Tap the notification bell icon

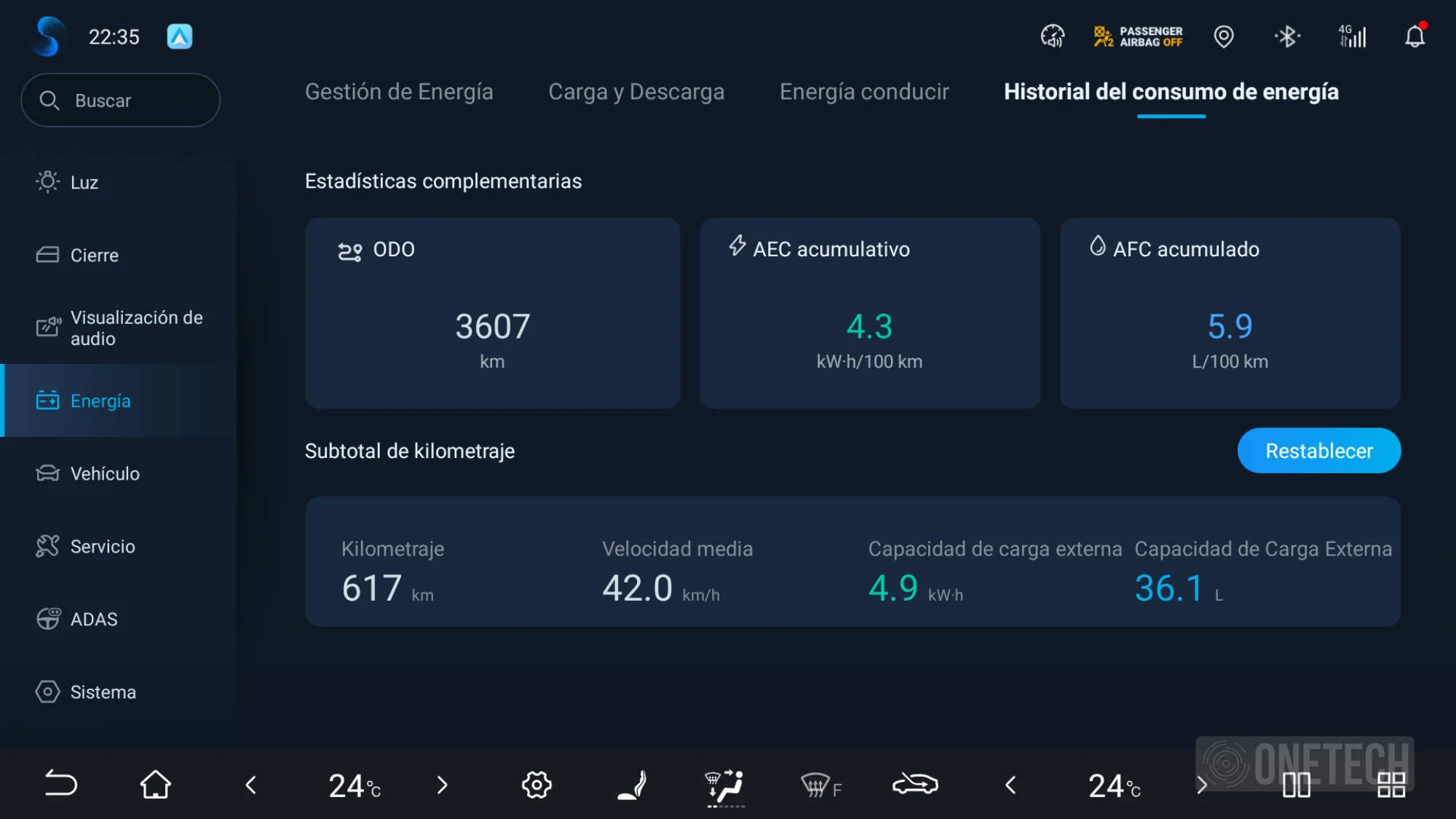click(x=1414, y=36)
